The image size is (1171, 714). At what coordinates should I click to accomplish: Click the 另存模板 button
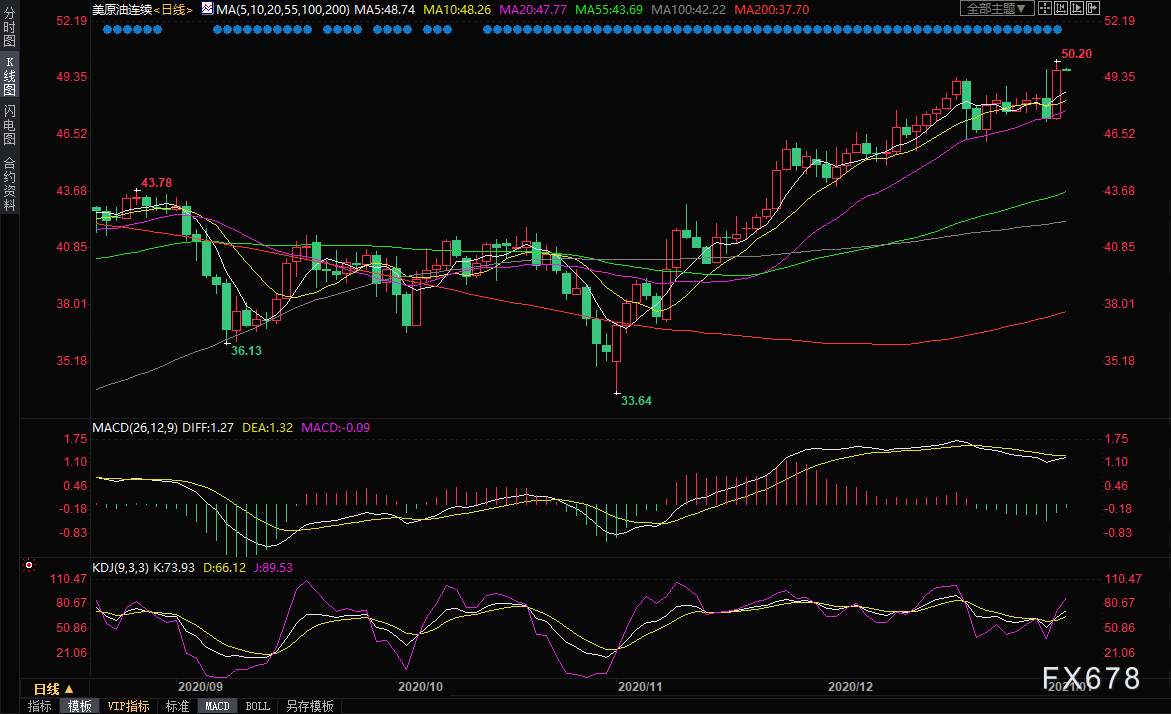(x=310, y=706)
